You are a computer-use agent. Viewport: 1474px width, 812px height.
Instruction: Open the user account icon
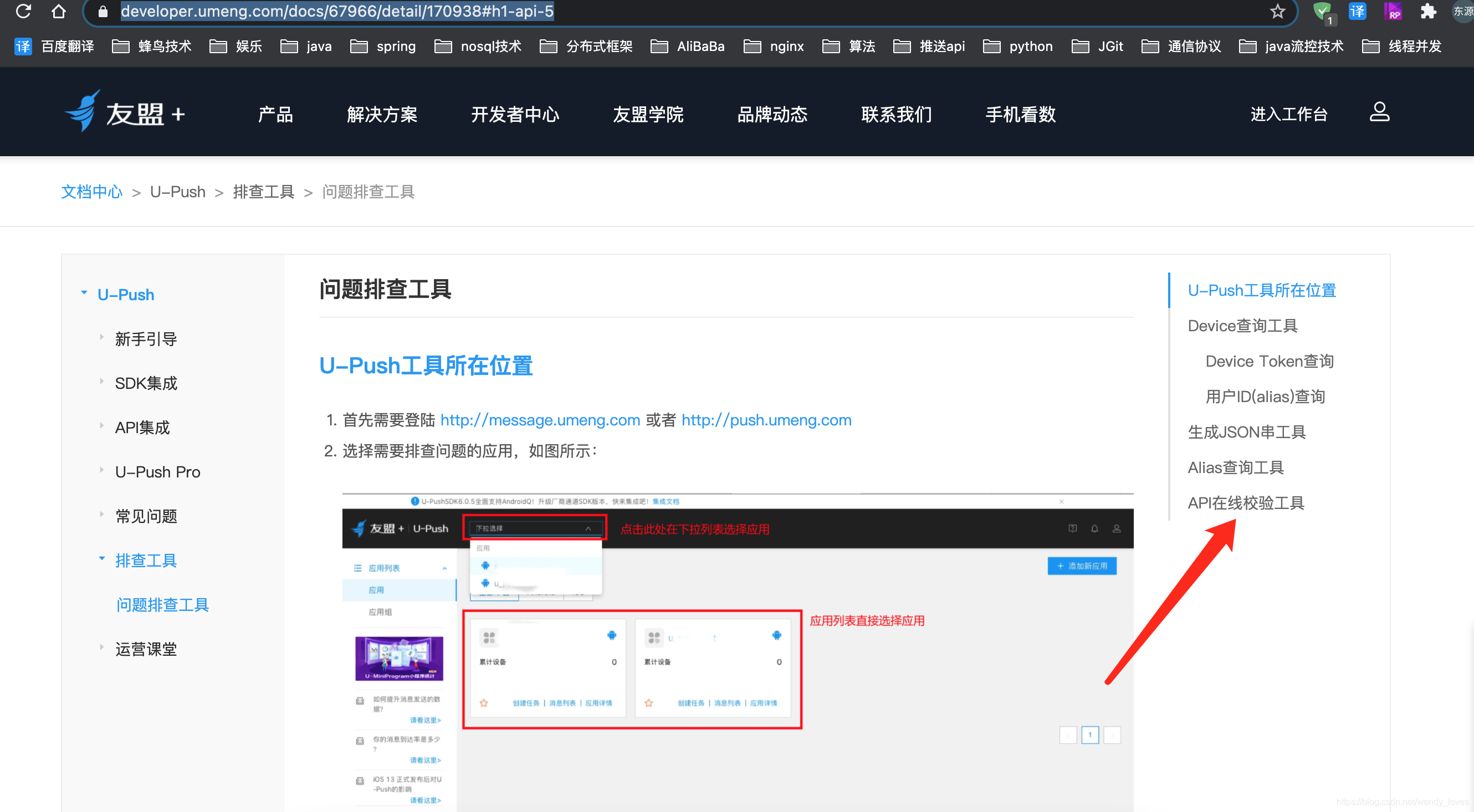click(1379, 111)
